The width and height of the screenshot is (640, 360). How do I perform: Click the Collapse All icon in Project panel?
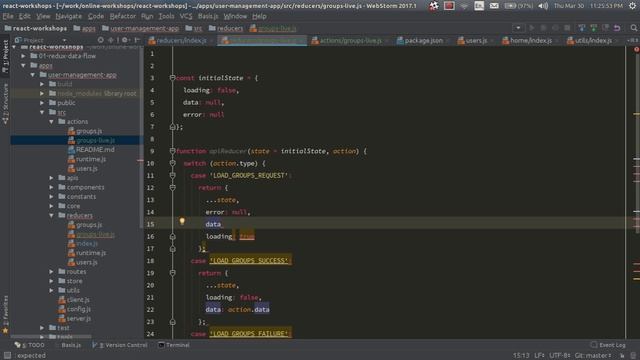click(111, 40)
